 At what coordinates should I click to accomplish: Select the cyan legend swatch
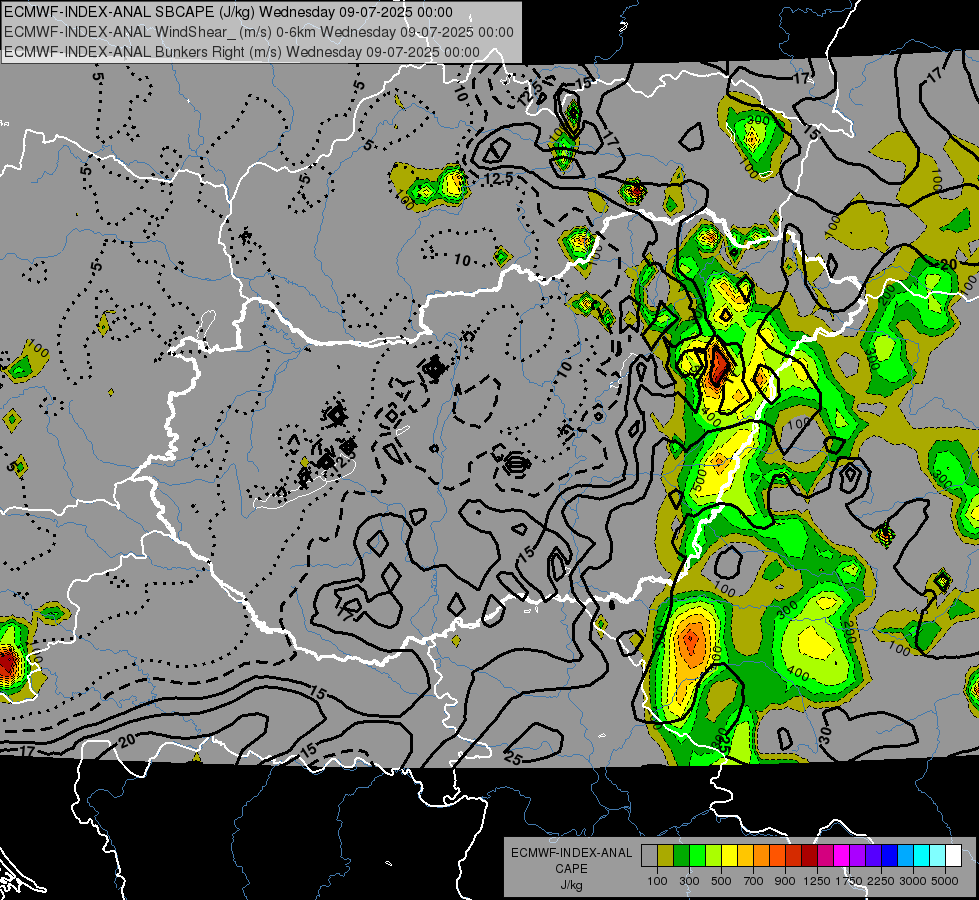[x=922, y=856]
